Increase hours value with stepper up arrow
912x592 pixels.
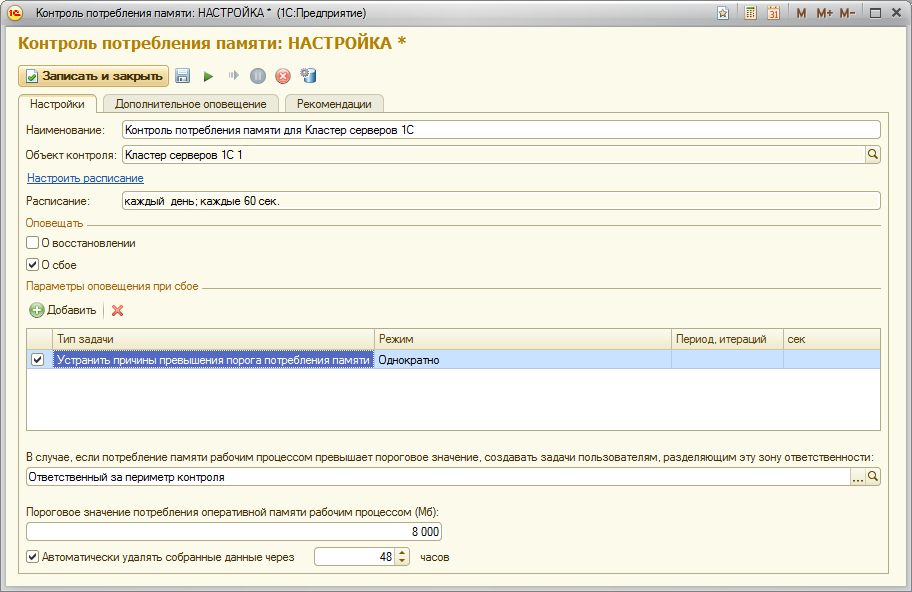[403, 552]
